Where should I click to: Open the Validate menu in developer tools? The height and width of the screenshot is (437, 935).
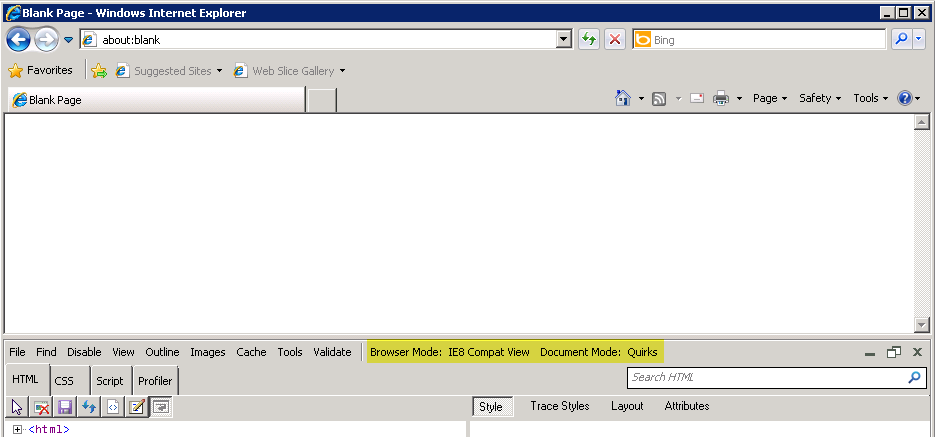click(332, 352)
